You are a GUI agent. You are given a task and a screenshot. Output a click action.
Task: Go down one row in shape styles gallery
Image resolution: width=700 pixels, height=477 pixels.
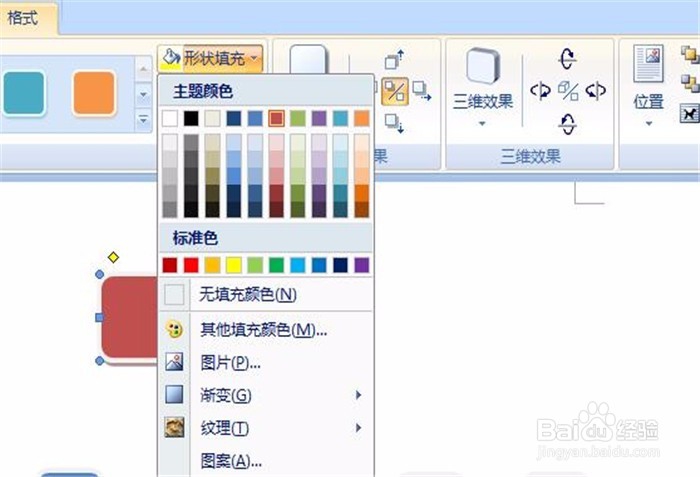(x=143, y=95)
